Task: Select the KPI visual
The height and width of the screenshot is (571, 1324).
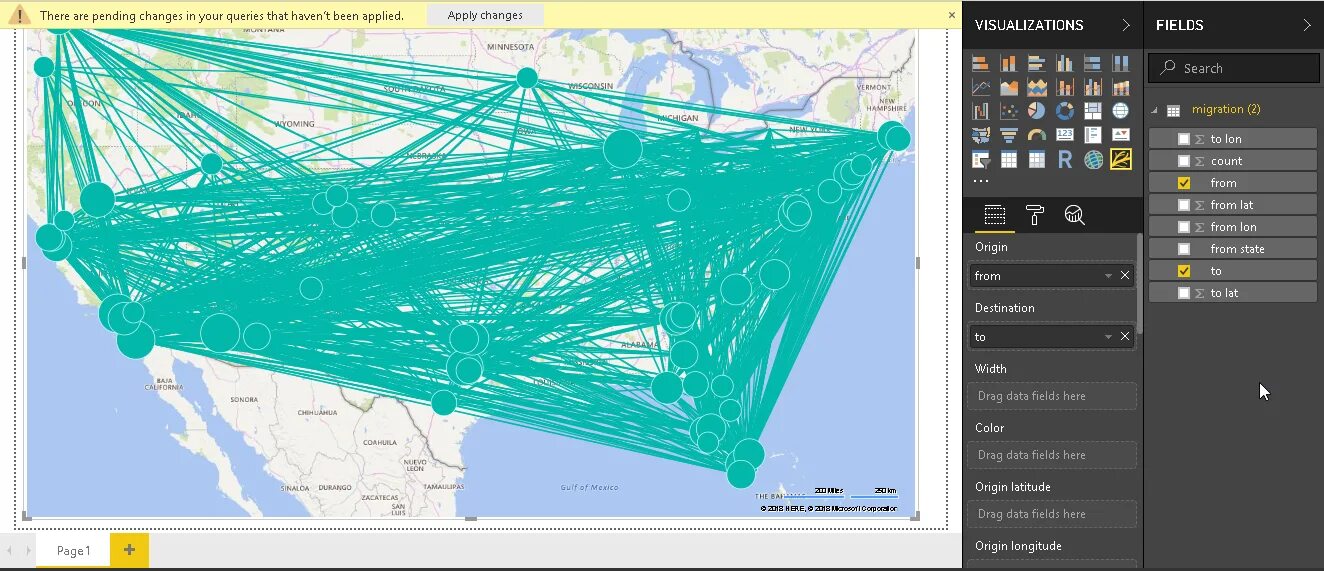Action: pos(1120,135)
